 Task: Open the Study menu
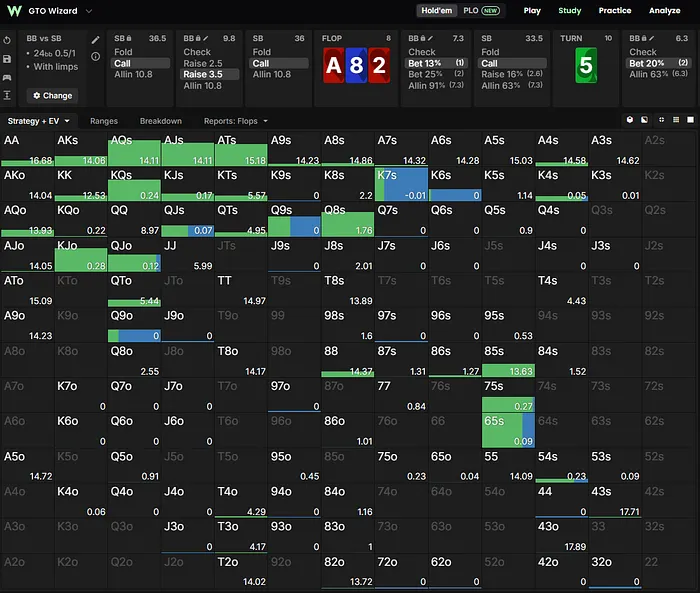tap(570, 11)
